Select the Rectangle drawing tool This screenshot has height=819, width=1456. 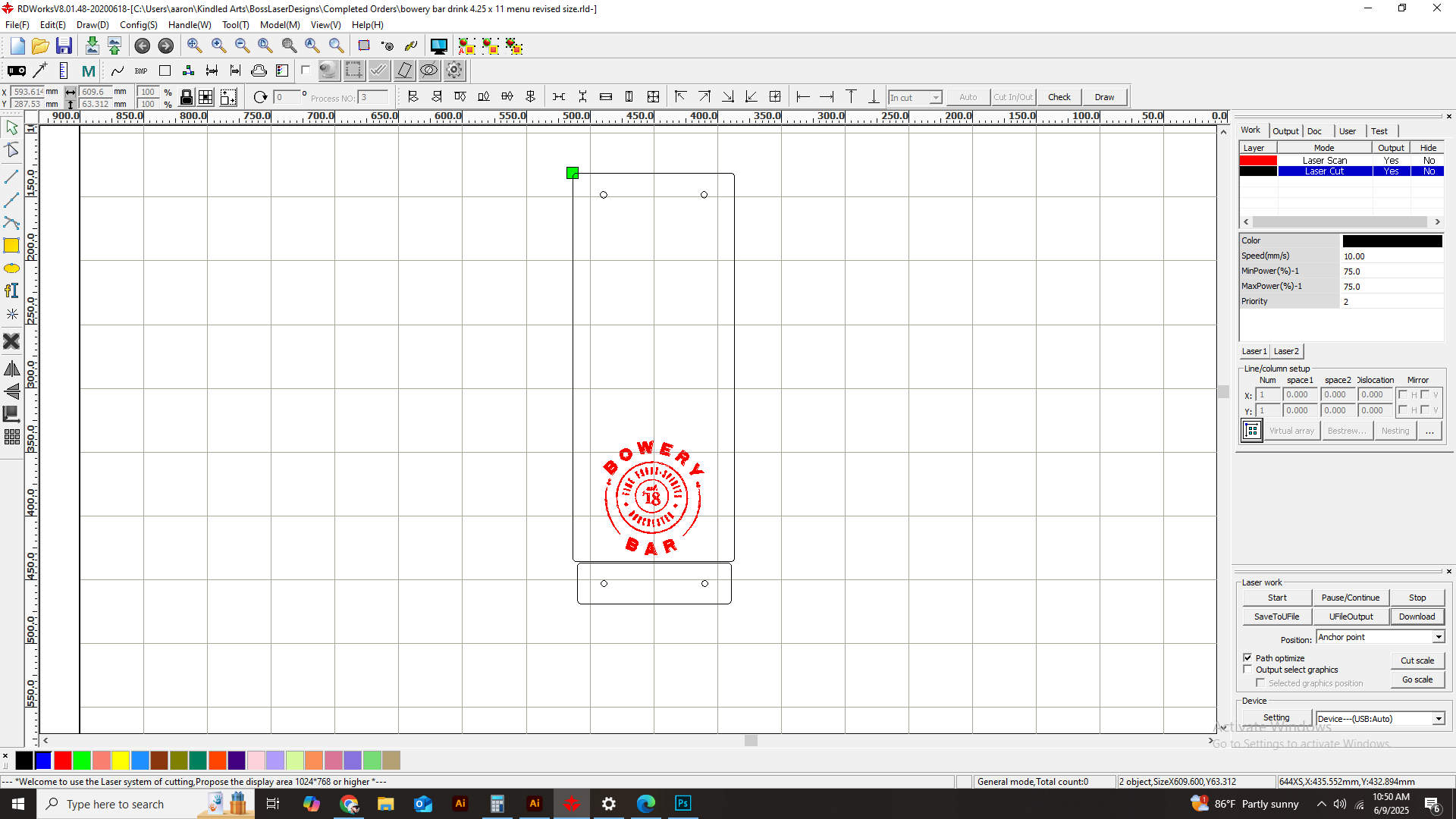click(11, 246)
